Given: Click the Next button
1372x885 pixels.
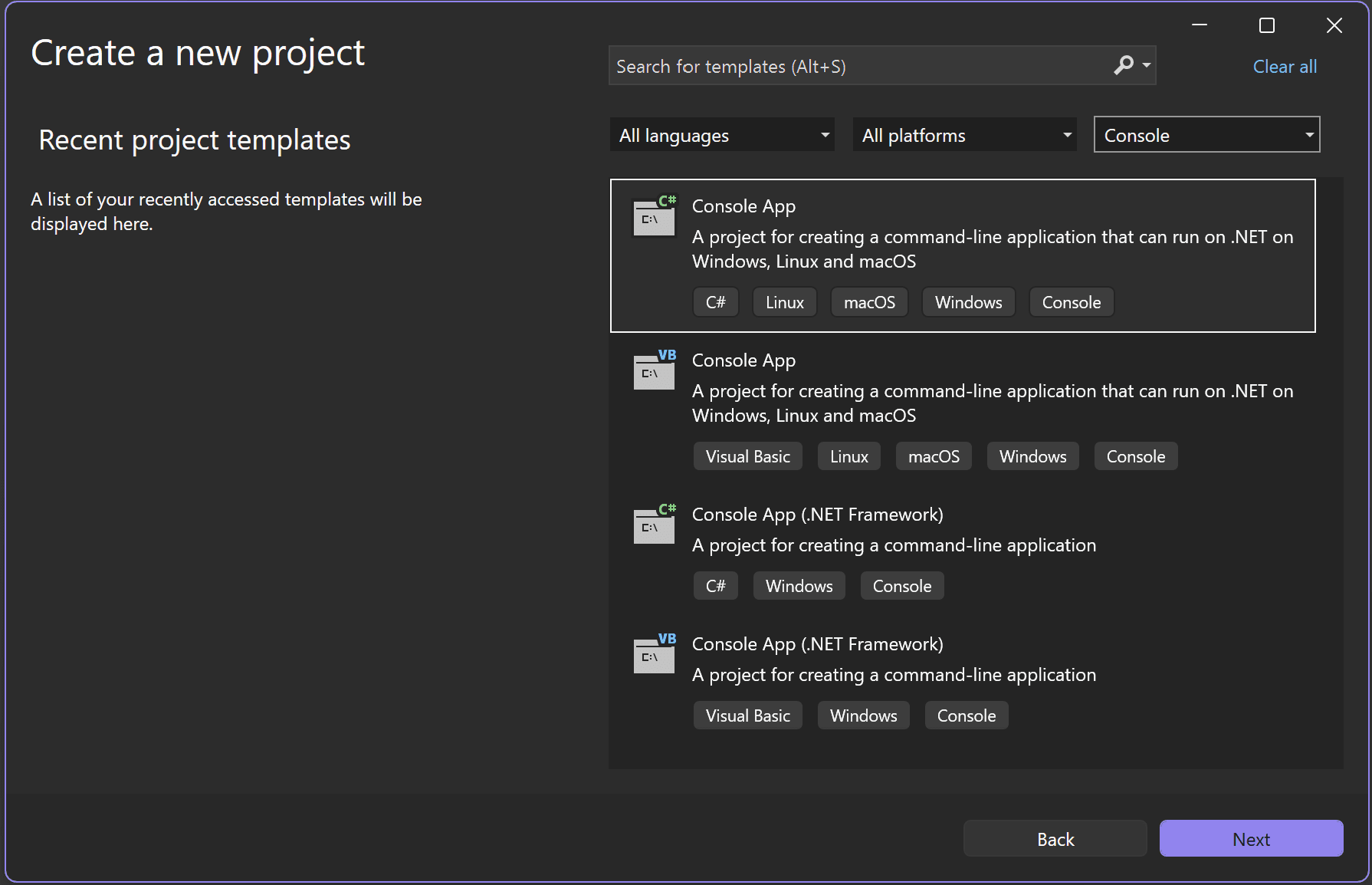Looking at the screenshot, I should click(1251, 838).
